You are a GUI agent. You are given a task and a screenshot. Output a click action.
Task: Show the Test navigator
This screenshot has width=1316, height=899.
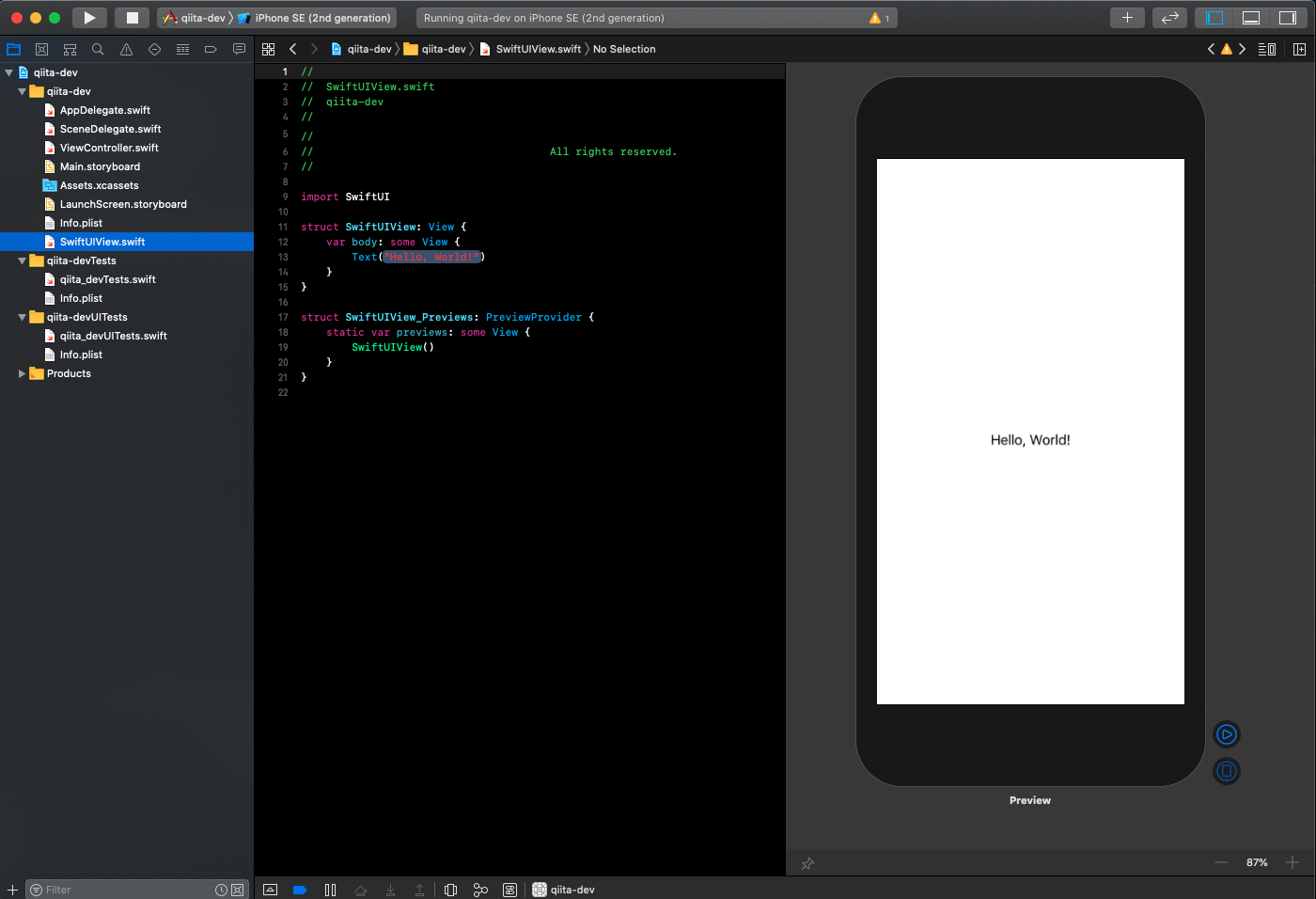tap(154, 49)
